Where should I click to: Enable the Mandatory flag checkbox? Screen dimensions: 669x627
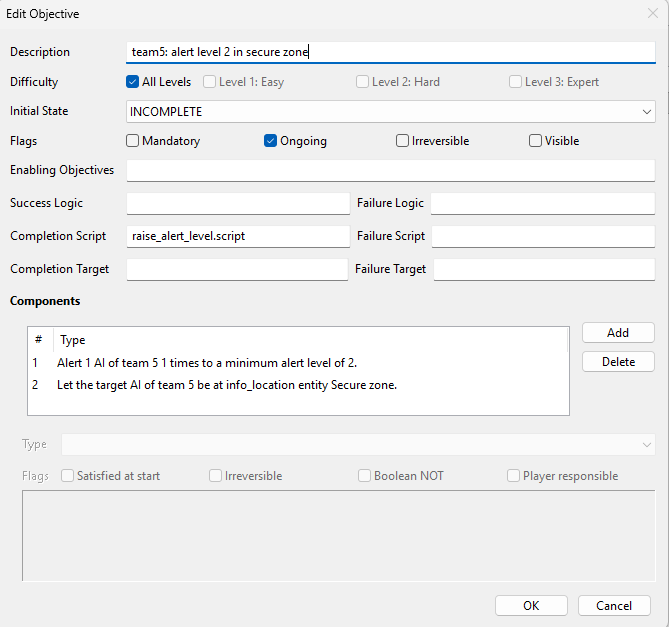tap(133, 141)
